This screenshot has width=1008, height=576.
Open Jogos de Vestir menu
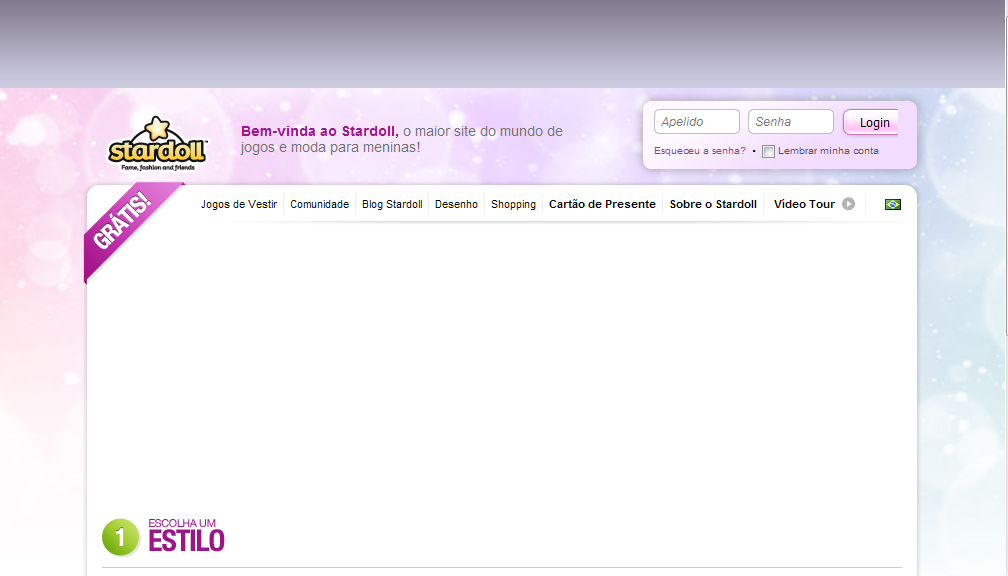tap(238, 204)
